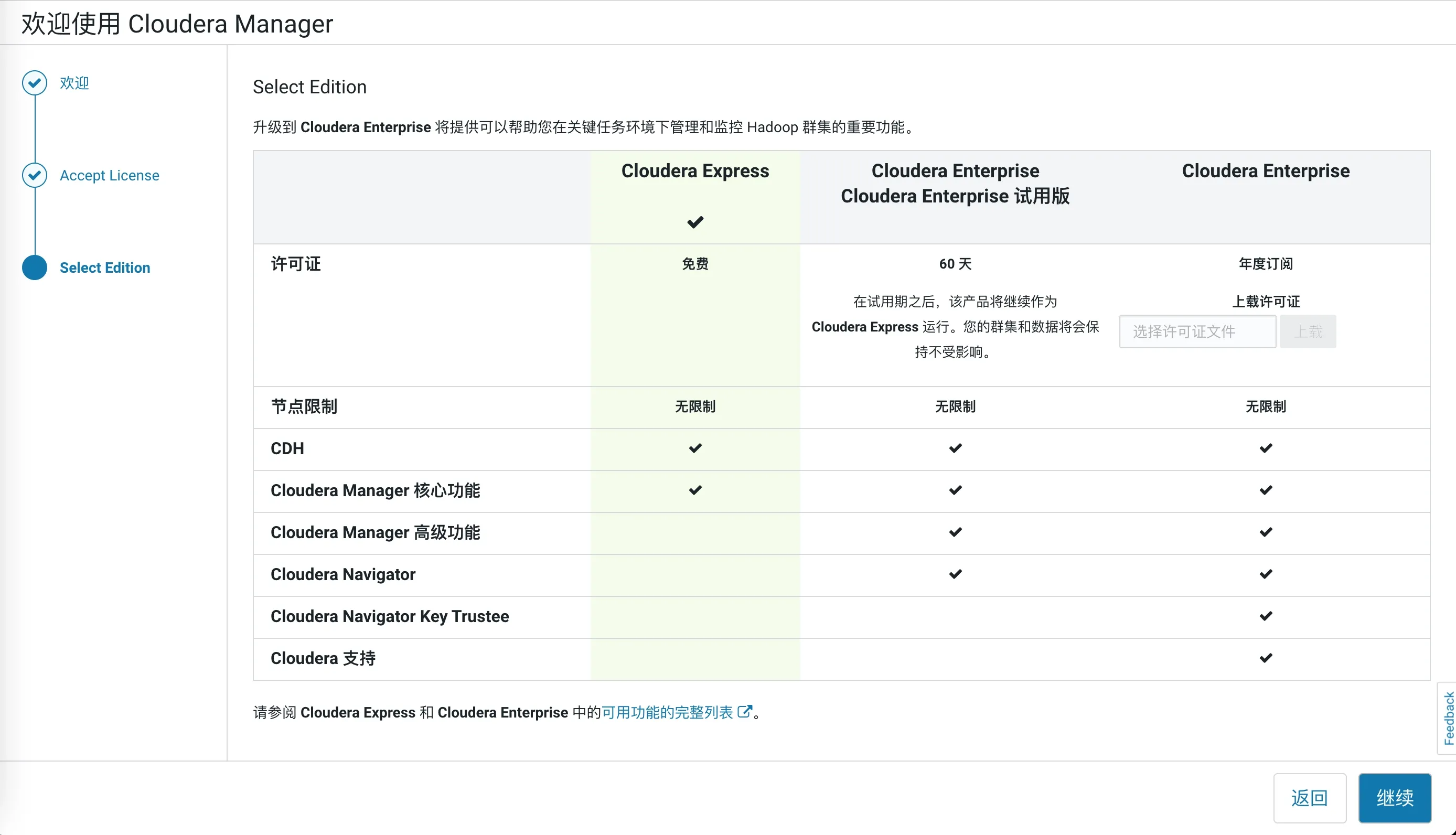Click the Select Edition step circle
Image resolution: width=1456 pixels, height=835 pixels.
tap(34, 267)
